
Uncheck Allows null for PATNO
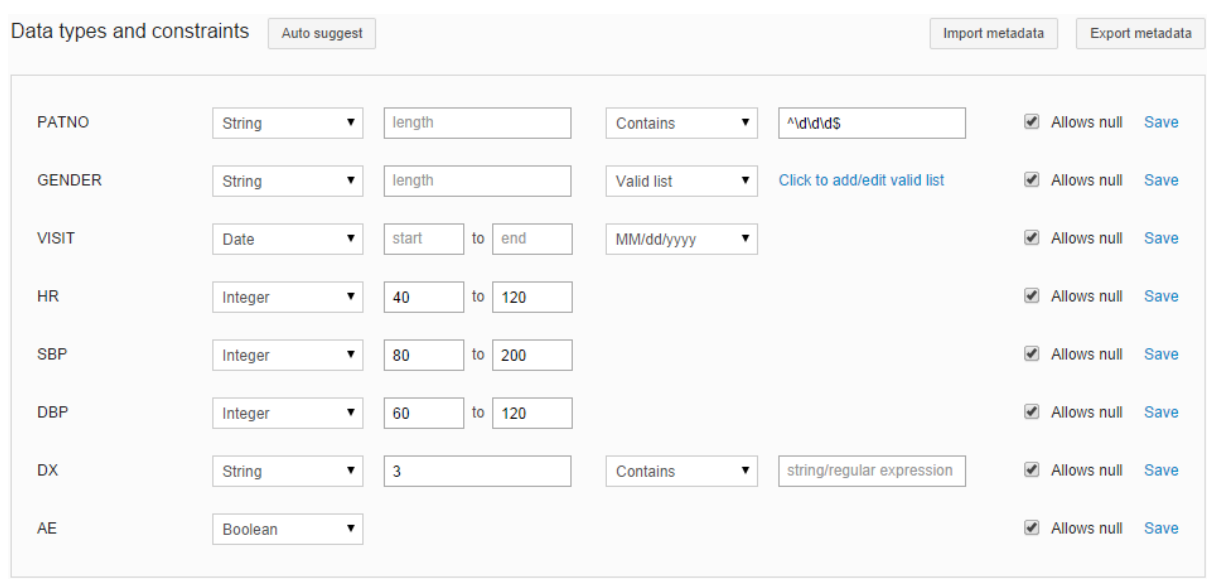click(1032, 122)
